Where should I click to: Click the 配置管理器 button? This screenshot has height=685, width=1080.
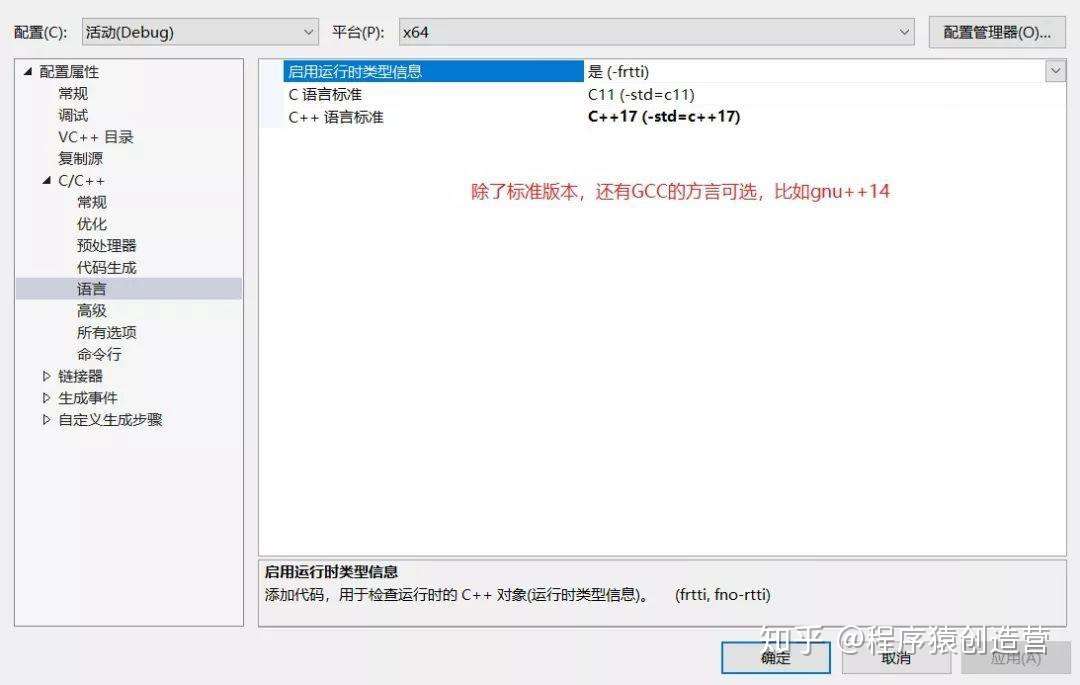[x=997, y=32]
